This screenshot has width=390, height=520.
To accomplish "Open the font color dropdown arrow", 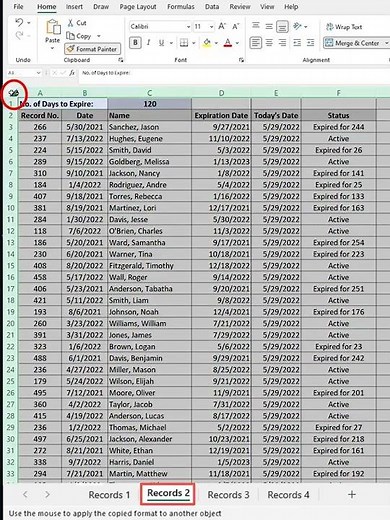I will point(237,43).
